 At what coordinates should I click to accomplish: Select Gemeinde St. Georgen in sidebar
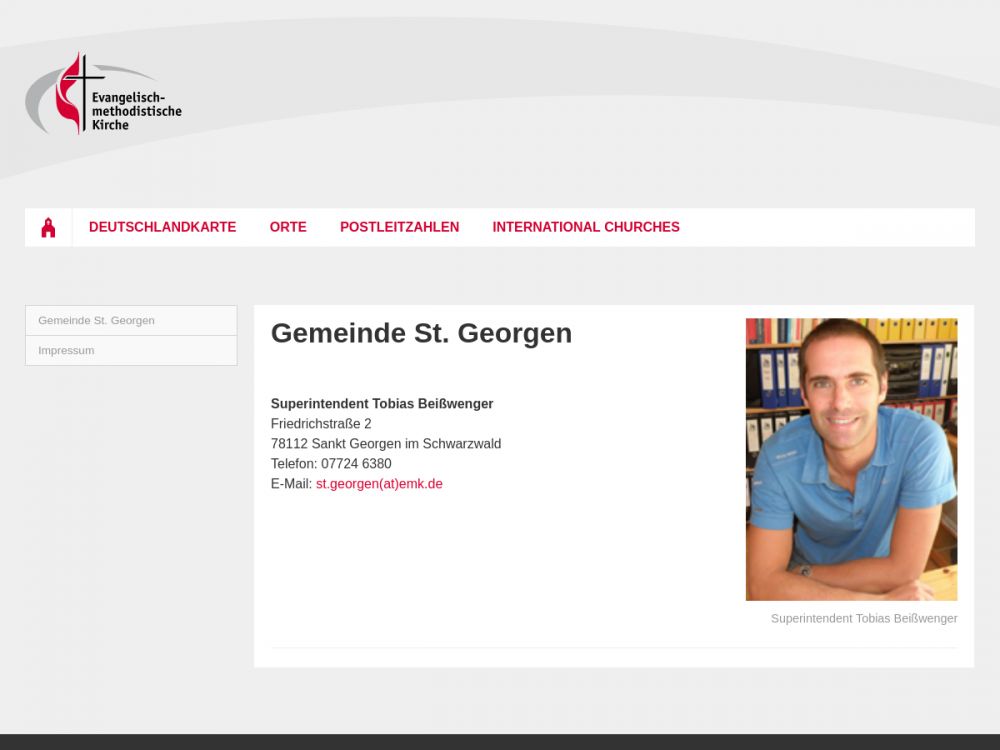[x=131, y=320]
